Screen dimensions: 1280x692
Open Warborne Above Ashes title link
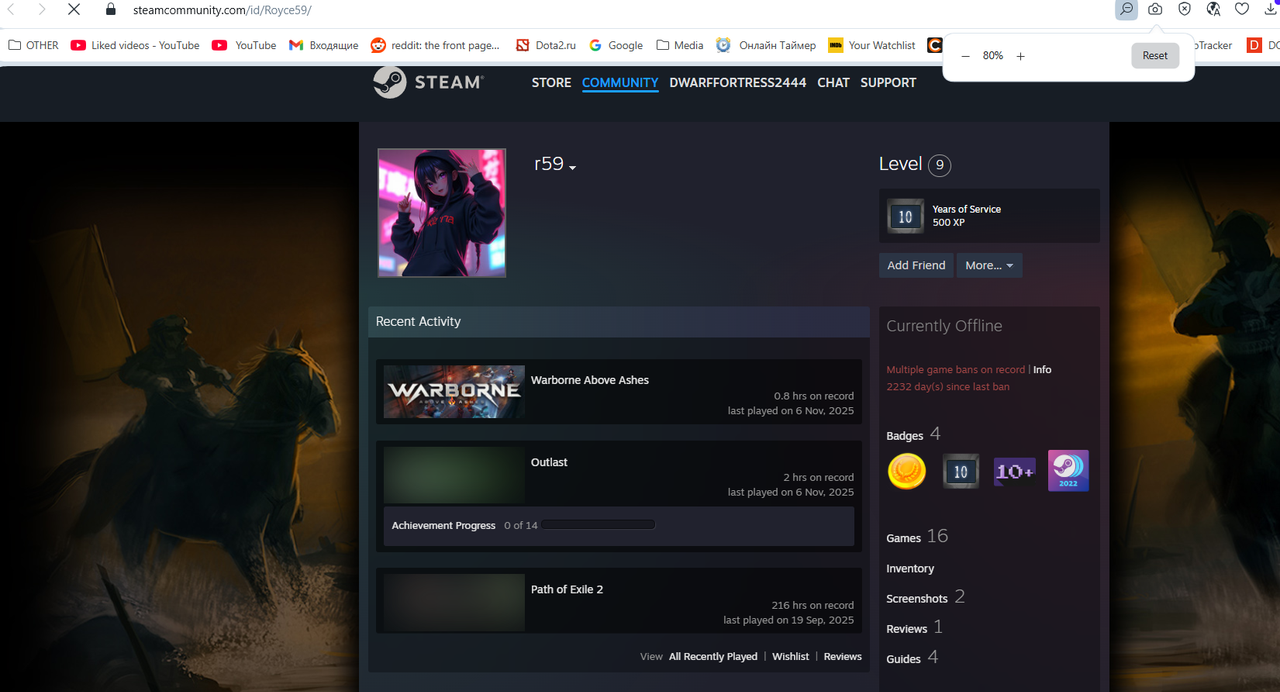tap(590, 380)
